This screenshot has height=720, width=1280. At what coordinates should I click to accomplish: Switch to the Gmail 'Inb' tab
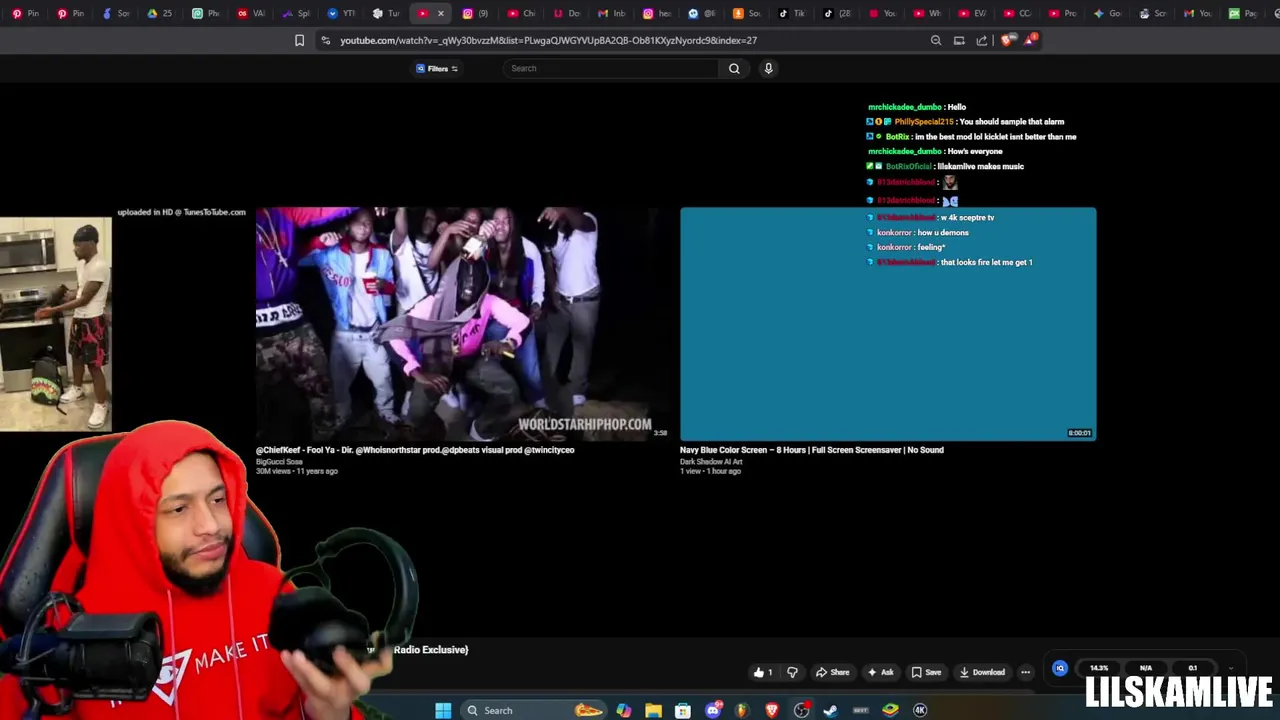pos(611,13)
